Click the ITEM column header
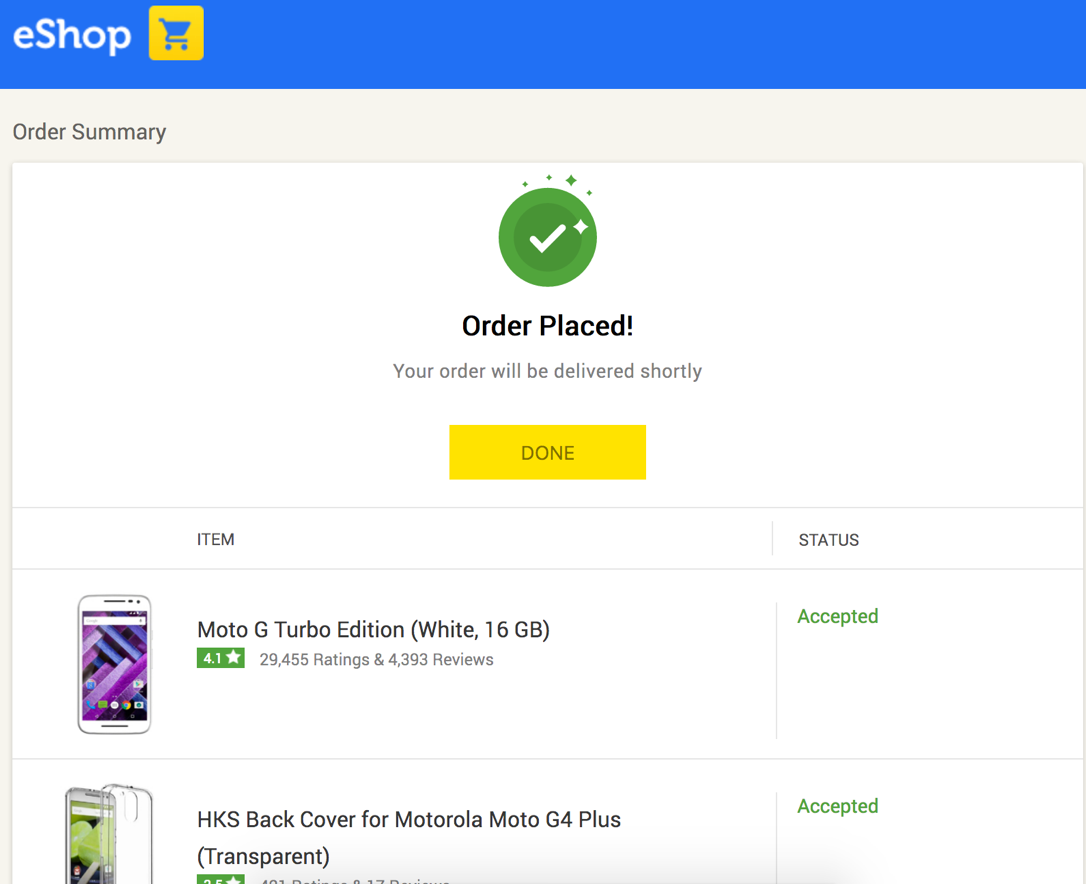 point(215,539)
